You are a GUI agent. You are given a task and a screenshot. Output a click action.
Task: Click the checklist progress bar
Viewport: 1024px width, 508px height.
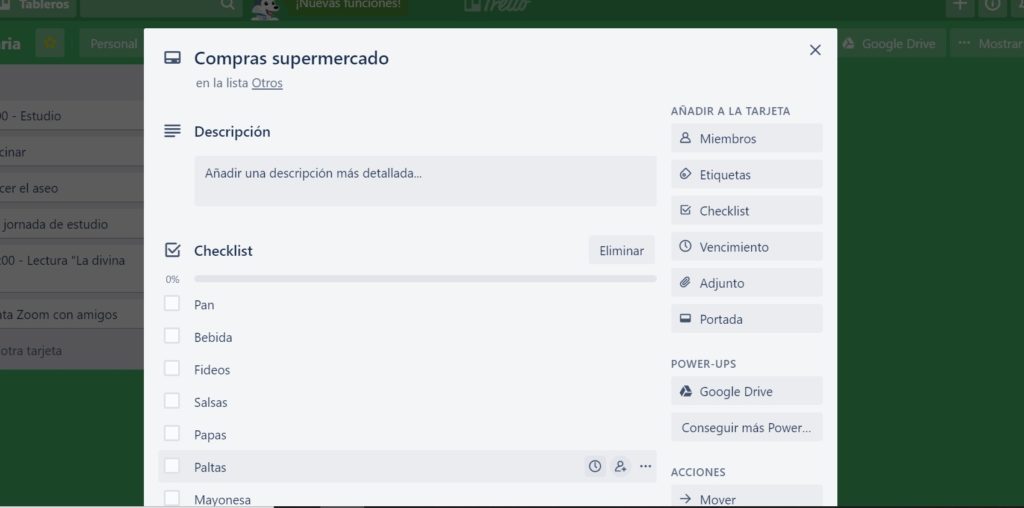tap(425, 279)
